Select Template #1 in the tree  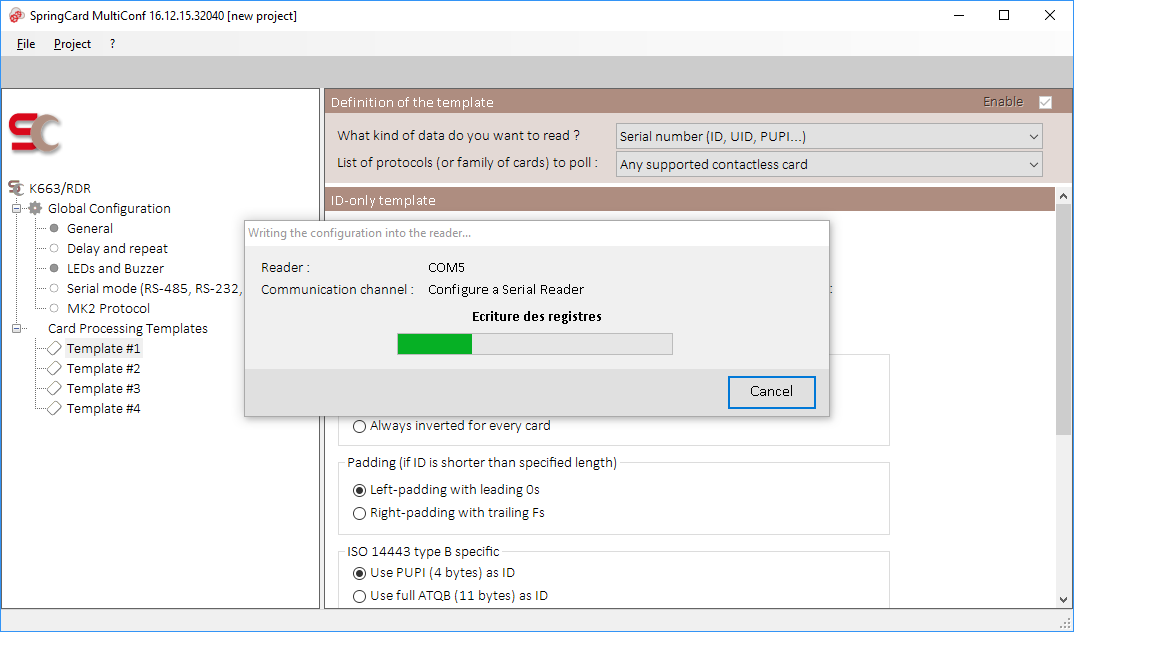click(103, 348)
